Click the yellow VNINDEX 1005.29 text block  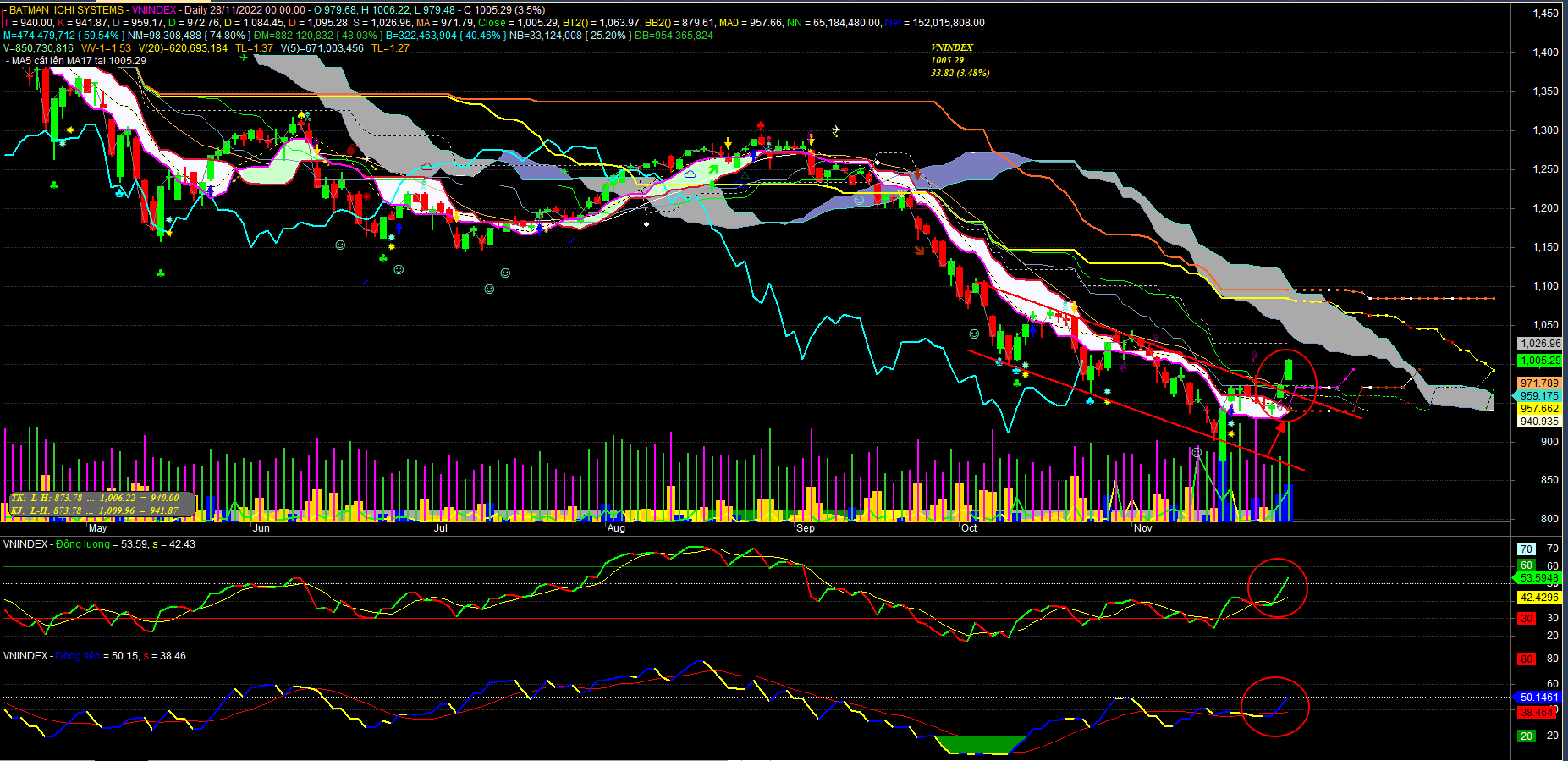[959, 60]
